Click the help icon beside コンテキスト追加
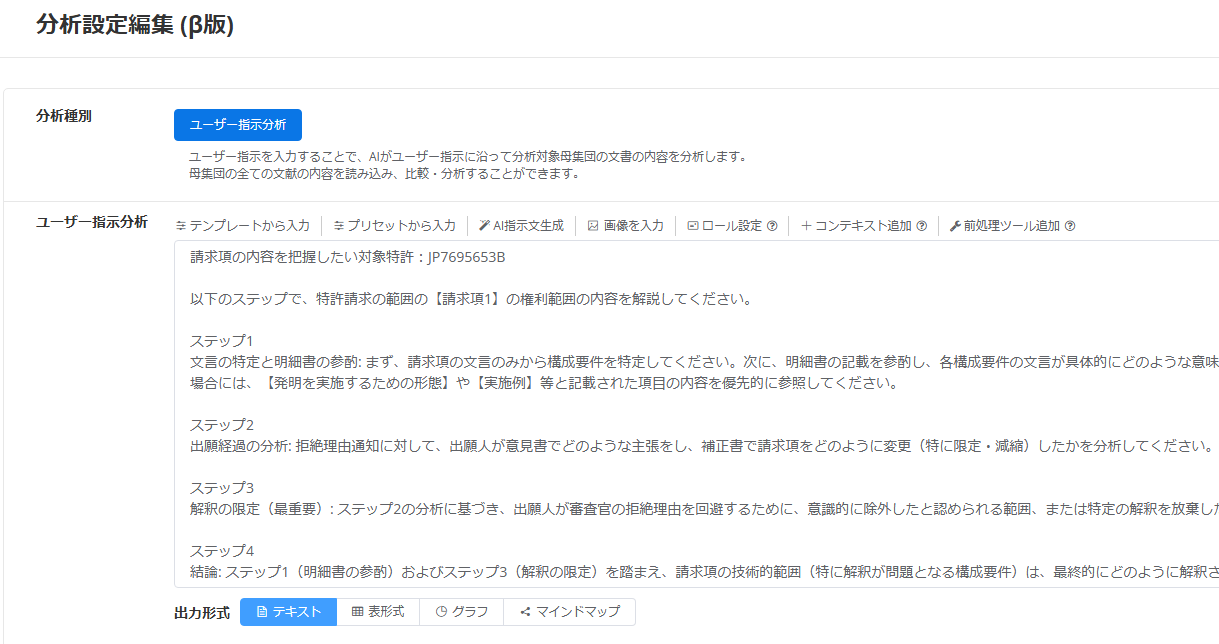This screenshot has height=644, width=1219. coord(922,226)
